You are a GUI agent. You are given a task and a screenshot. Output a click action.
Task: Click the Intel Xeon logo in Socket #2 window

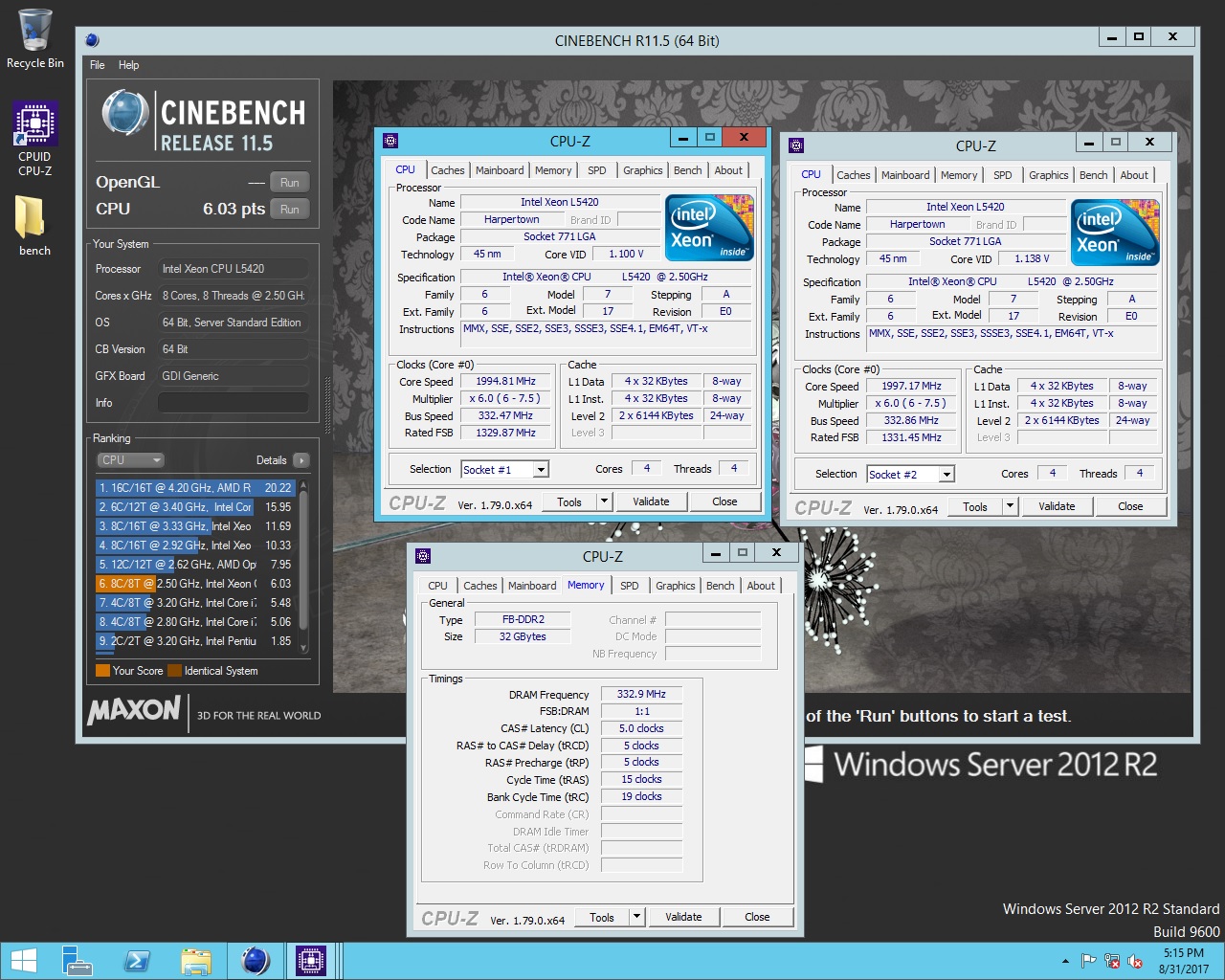click(x=1115, y=233)
